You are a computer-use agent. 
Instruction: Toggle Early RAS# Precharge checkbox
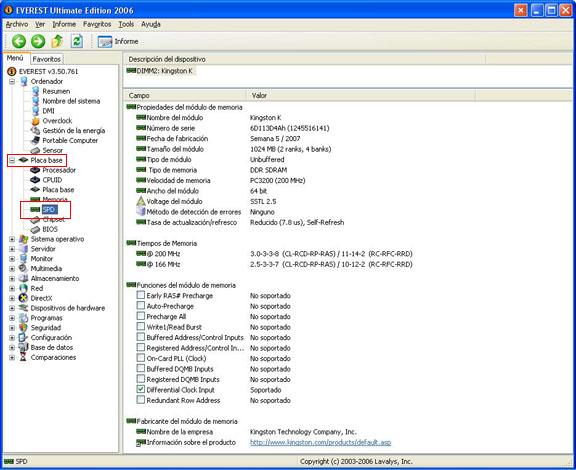coord(141,295)
